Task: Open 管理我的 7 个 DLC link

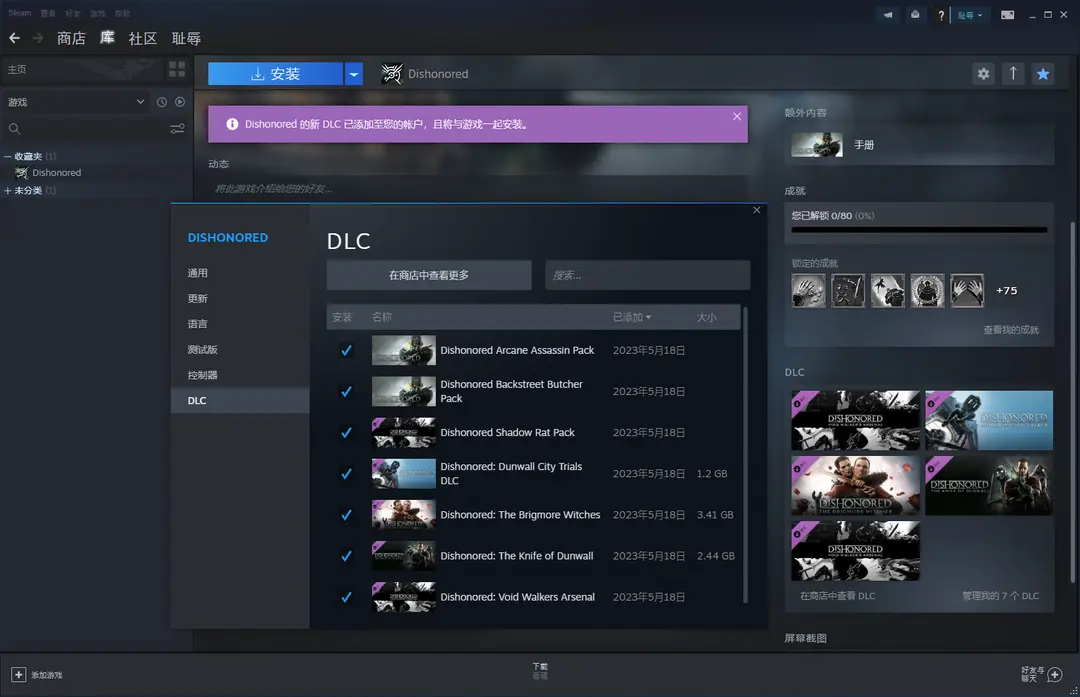Action: (1000, 596)
